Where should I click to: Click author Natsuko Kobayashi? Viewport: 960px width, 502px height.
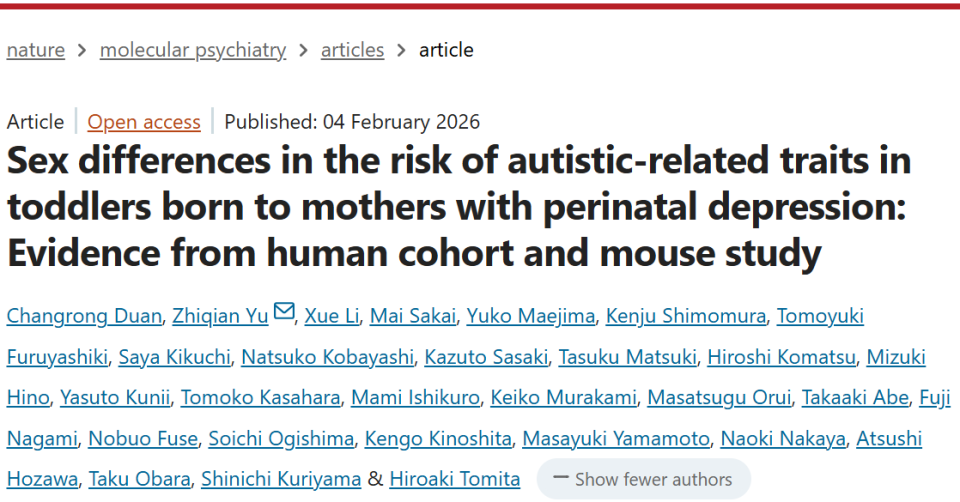[329, 357]
